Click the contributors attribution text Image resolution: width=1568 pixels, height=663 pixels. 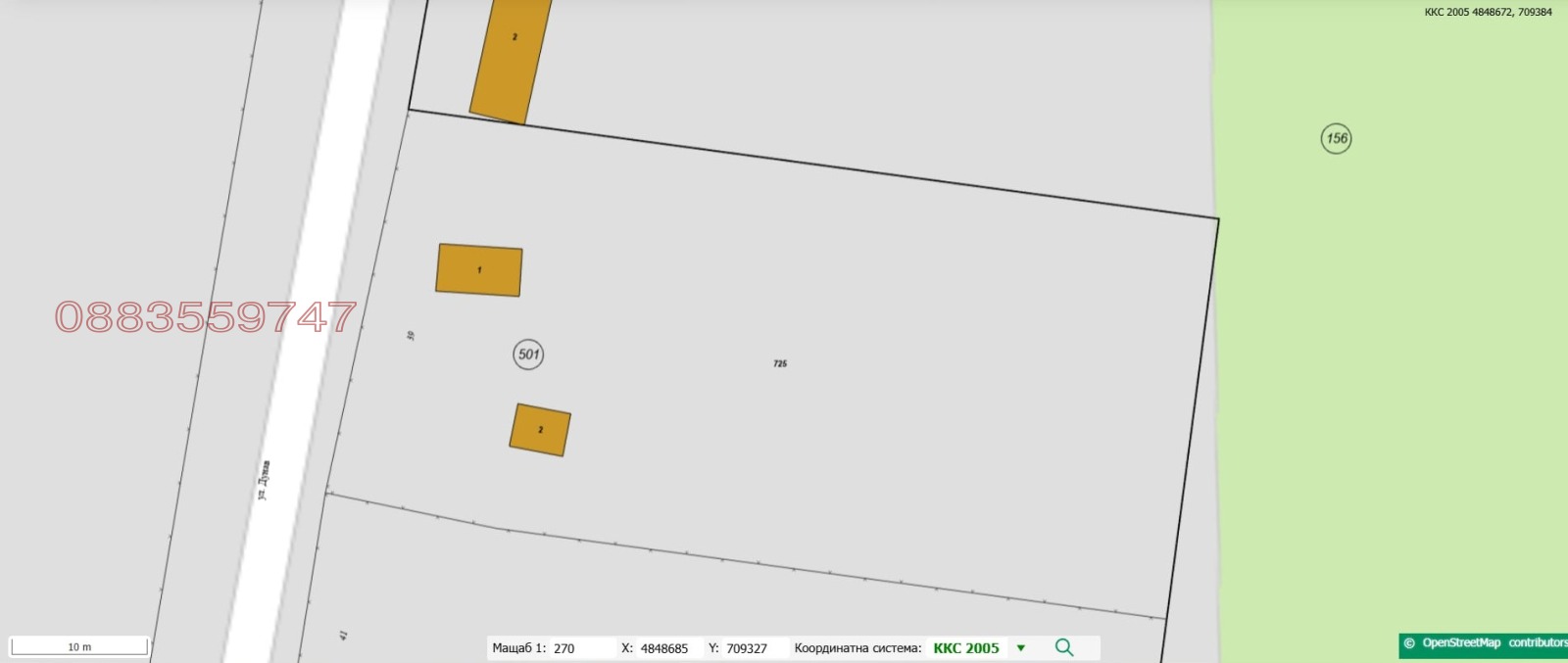[x=1537, y=643]
